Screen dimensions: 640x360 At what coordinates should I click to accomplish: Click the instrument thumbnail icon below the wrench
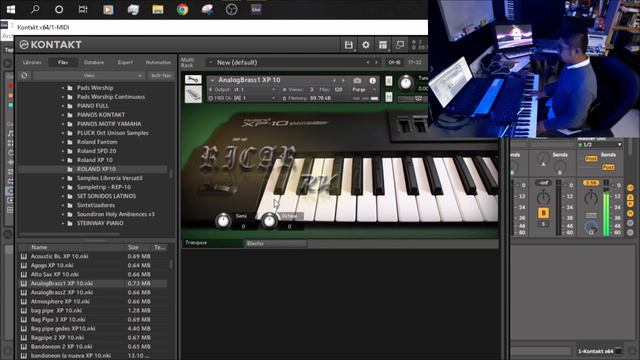[193, 95]
